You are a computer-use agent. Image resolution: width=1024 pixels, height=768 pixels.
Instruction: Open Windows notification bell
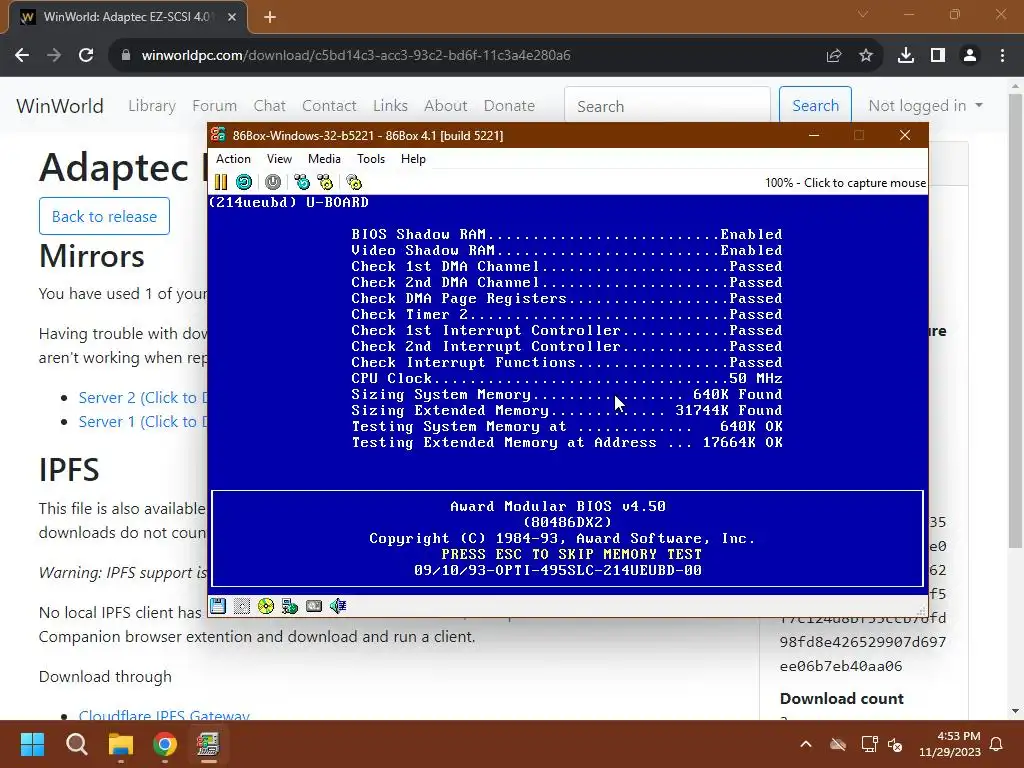click(997, 744)
